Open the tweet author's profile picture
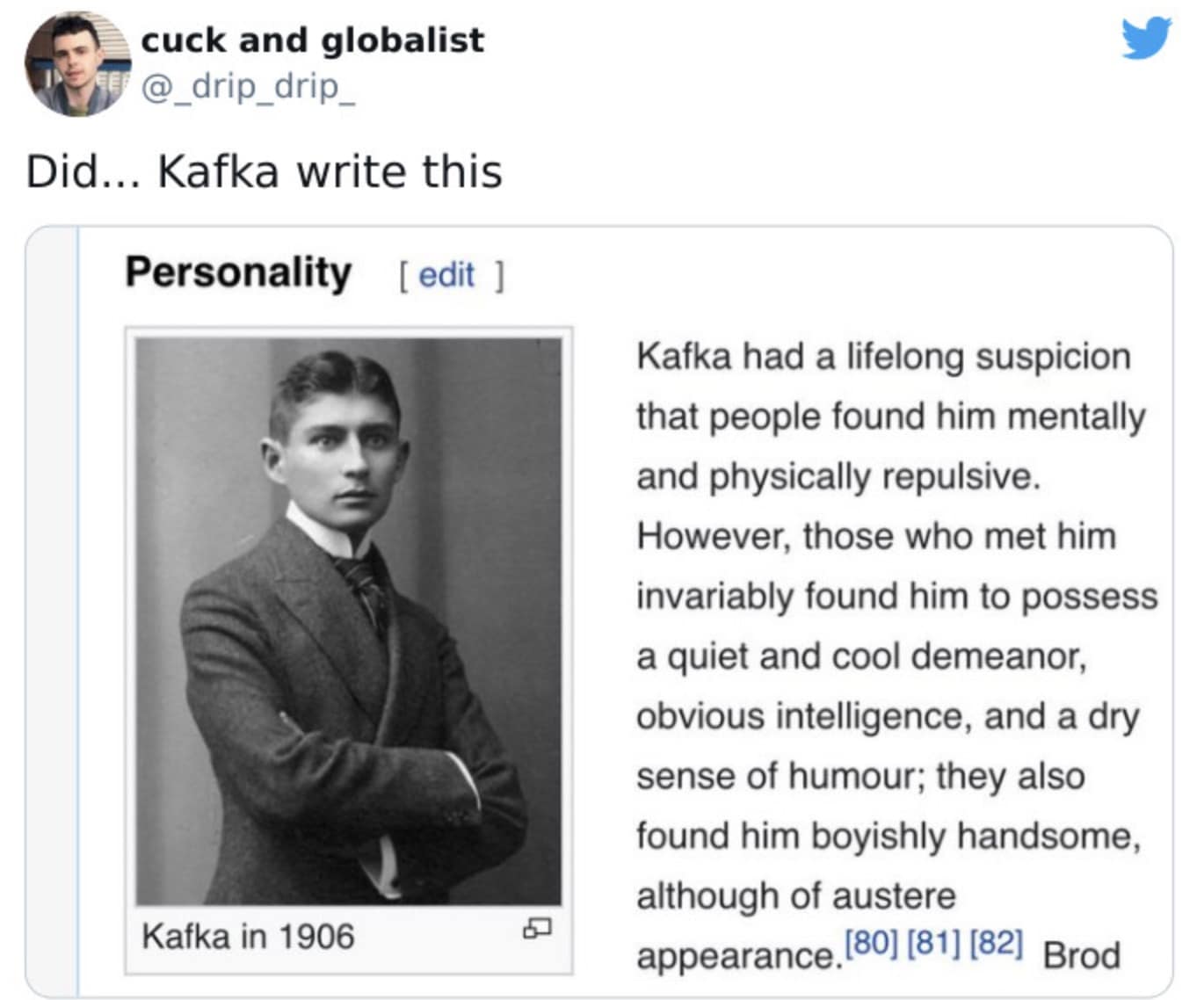Image resolution: width=1204 pixels, height=1000 pixels. pyautogui.click(x=77, y=64)
